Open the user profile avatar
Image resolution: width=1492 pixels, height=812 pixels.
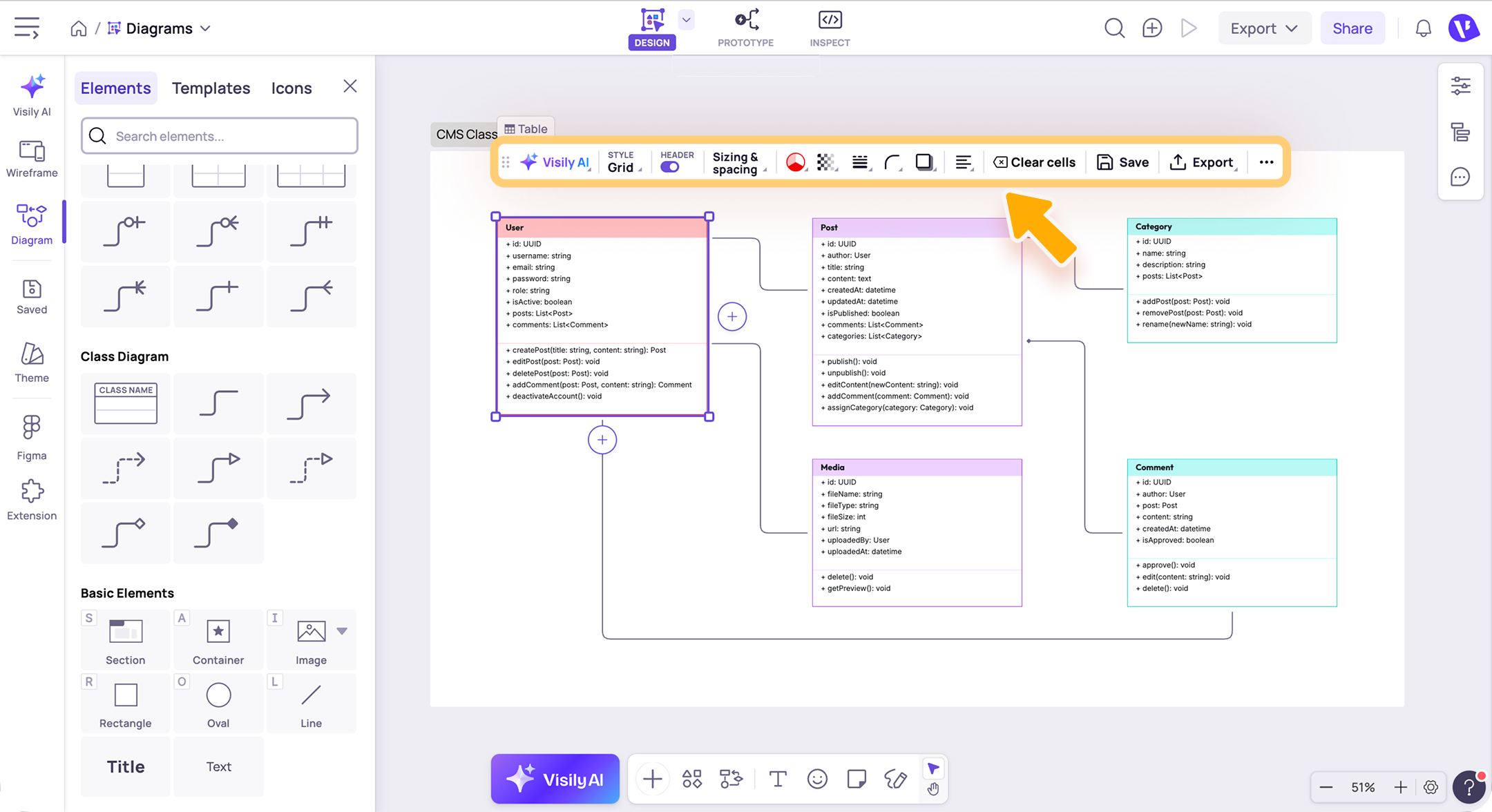click(1464, 28)
